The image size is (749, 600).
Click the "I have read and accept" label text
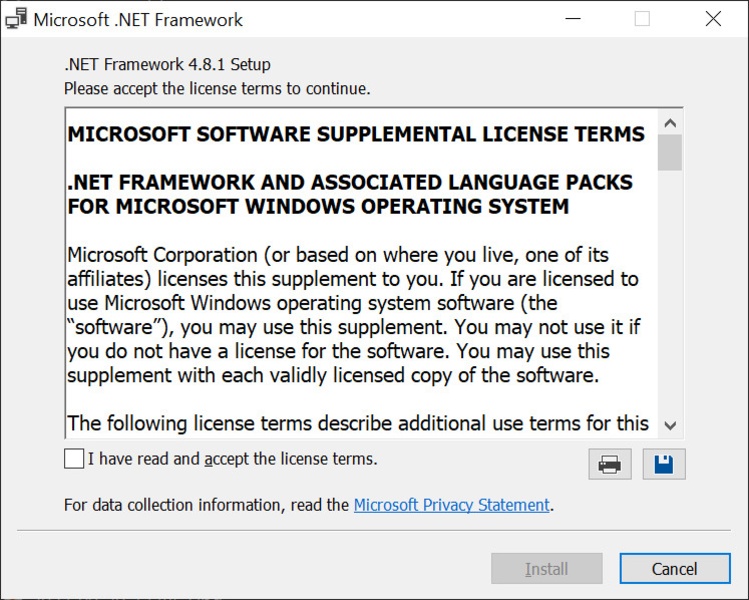(232, 460)
